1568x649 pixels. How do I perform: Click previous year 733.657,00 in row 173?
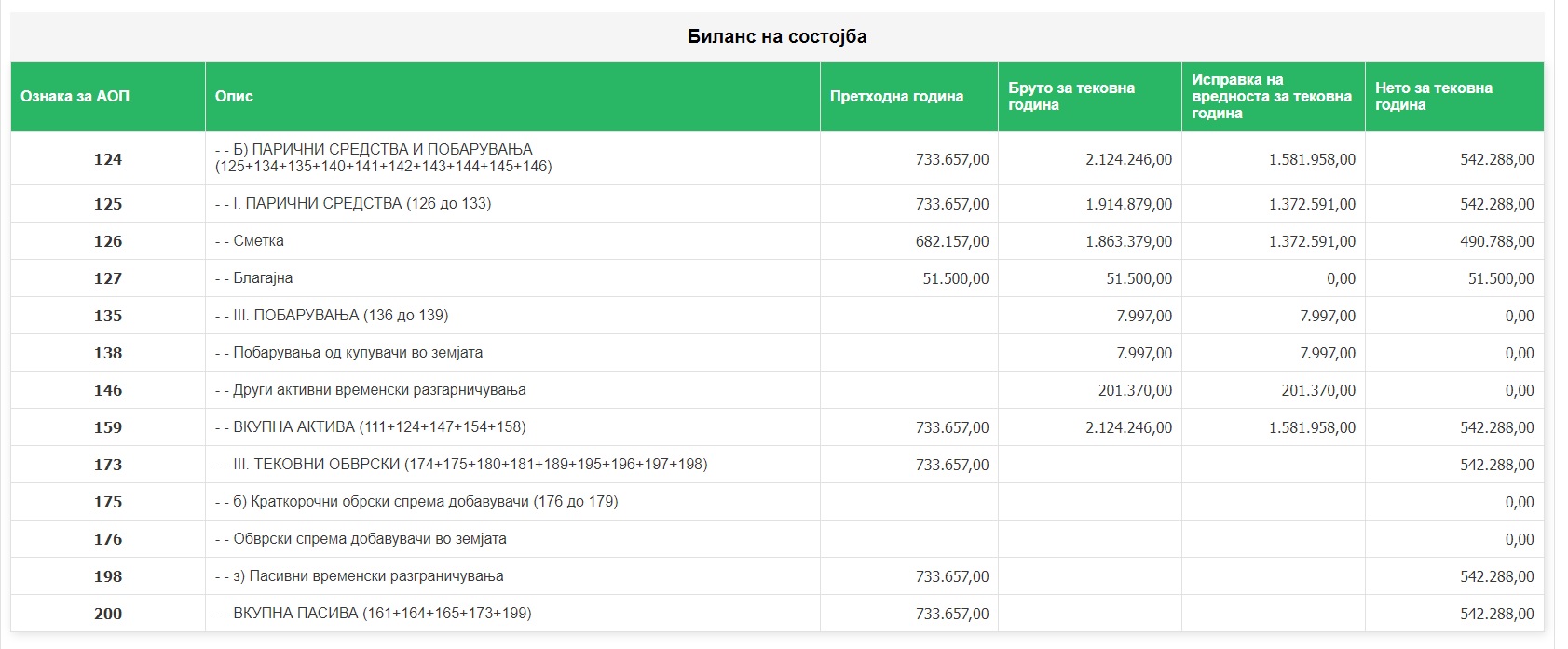(x=952, y=465)
